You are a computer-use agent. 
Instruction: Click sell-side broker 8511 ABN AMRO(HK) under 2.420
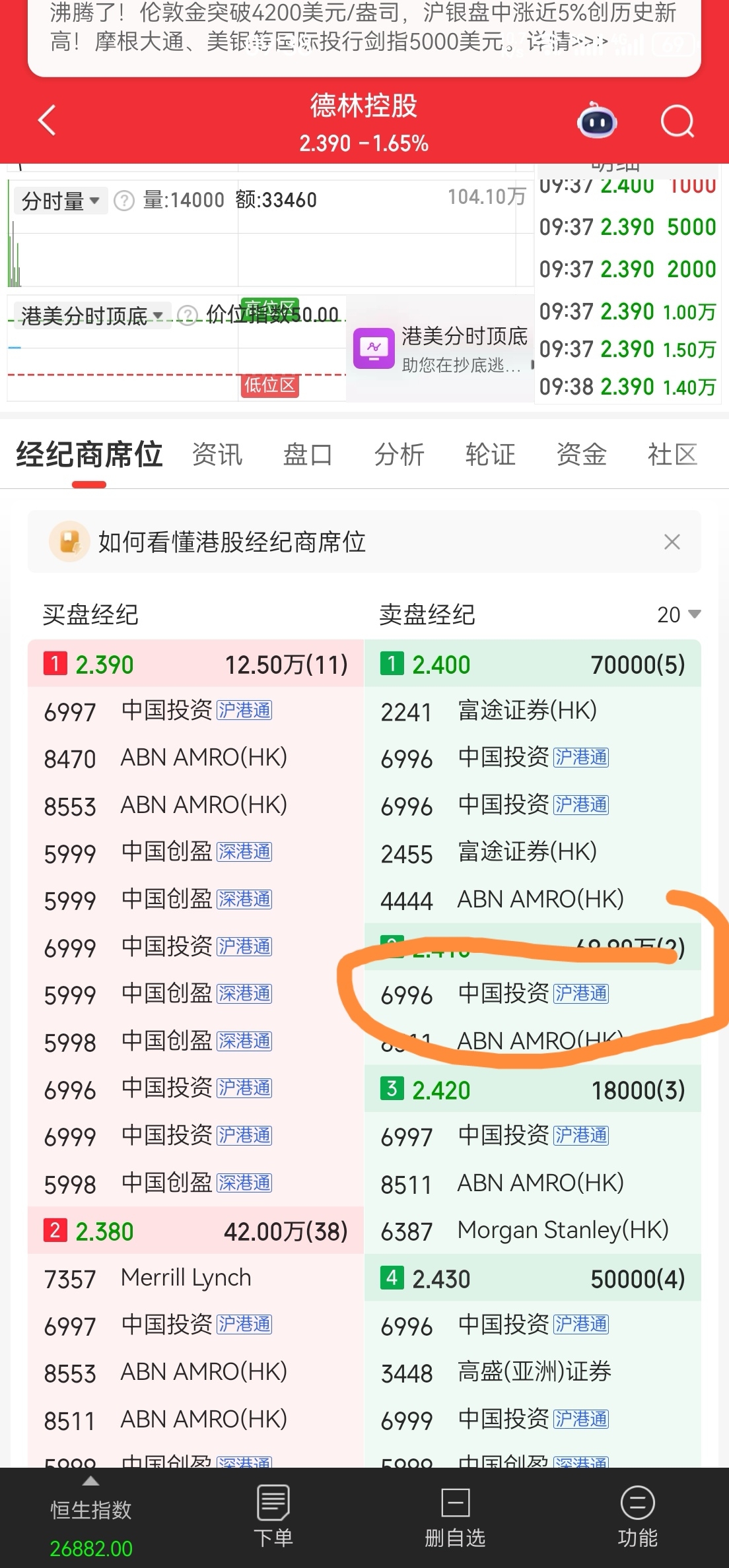532,1183
